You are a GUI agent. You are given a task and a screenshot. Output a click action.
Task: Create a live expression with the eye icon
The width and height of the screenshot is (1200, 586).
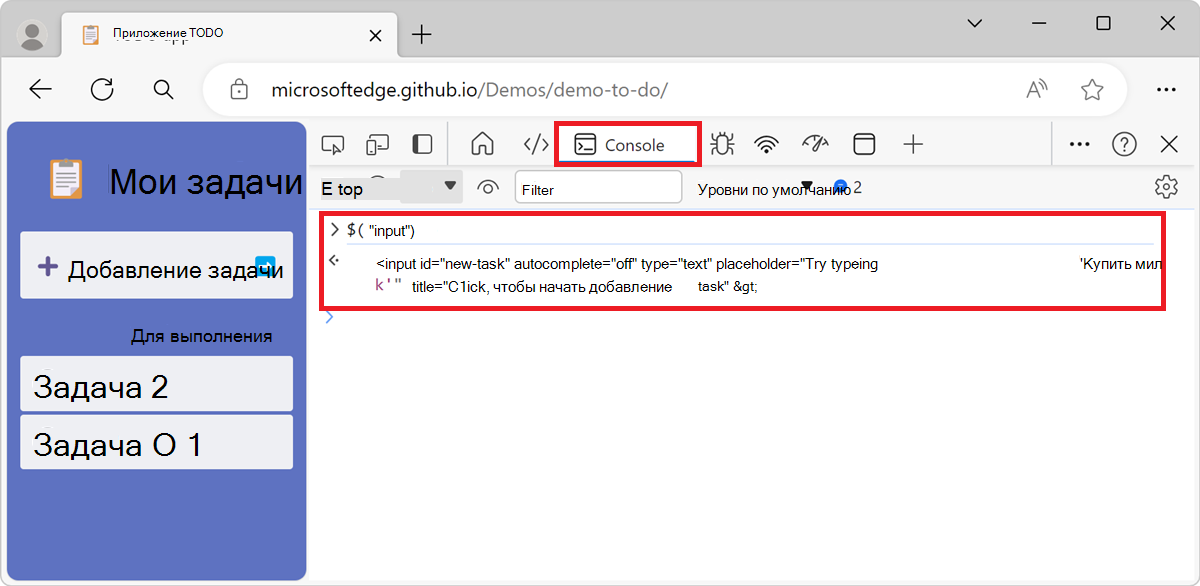[488, 187]
